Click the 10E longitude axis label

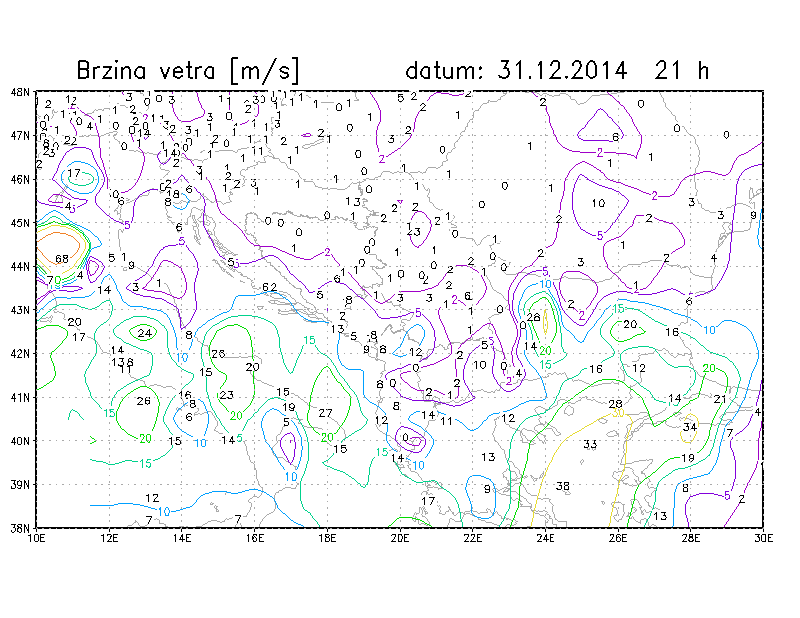[x=37, y=538]
